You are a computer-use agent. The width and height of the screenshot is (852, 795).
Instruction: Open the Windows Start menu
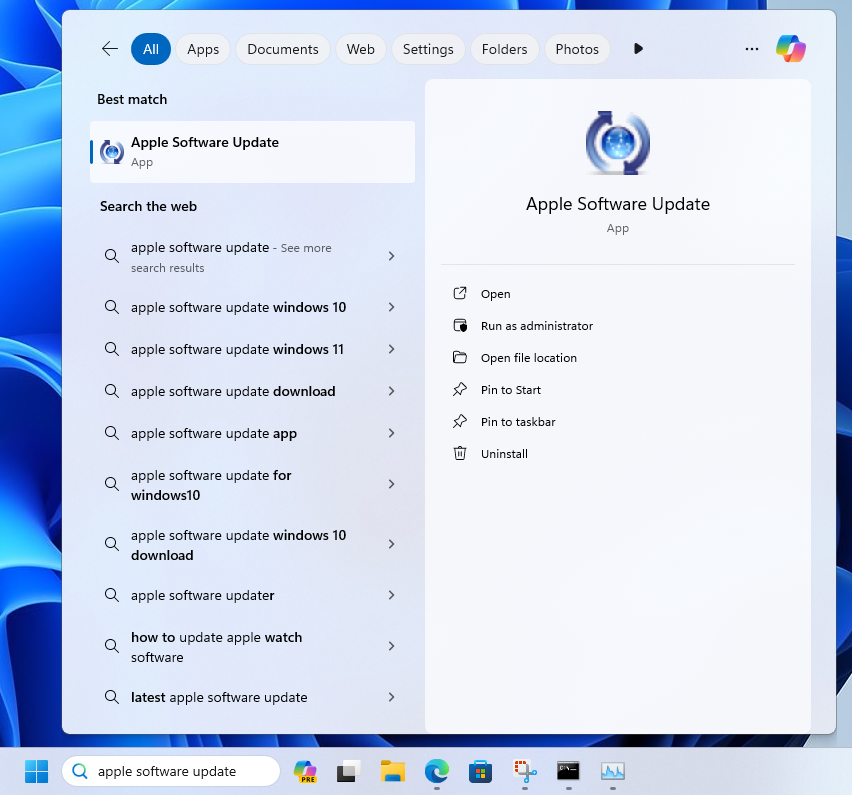tap(36, 771)
